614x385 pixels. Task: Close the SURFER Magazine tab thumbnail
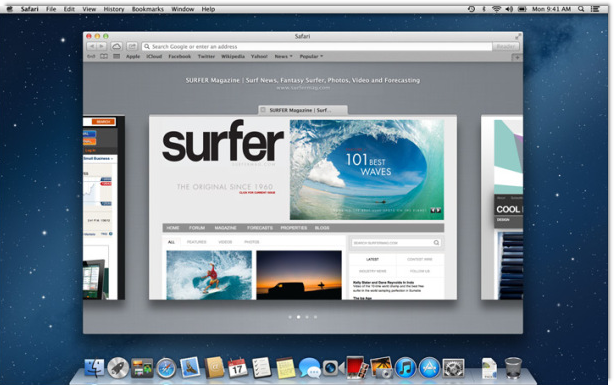[264, 110]
